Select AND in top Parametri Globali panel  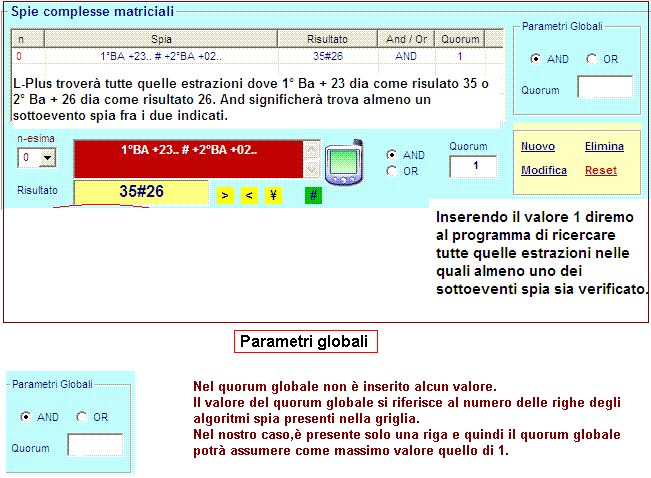pos(536,59)
